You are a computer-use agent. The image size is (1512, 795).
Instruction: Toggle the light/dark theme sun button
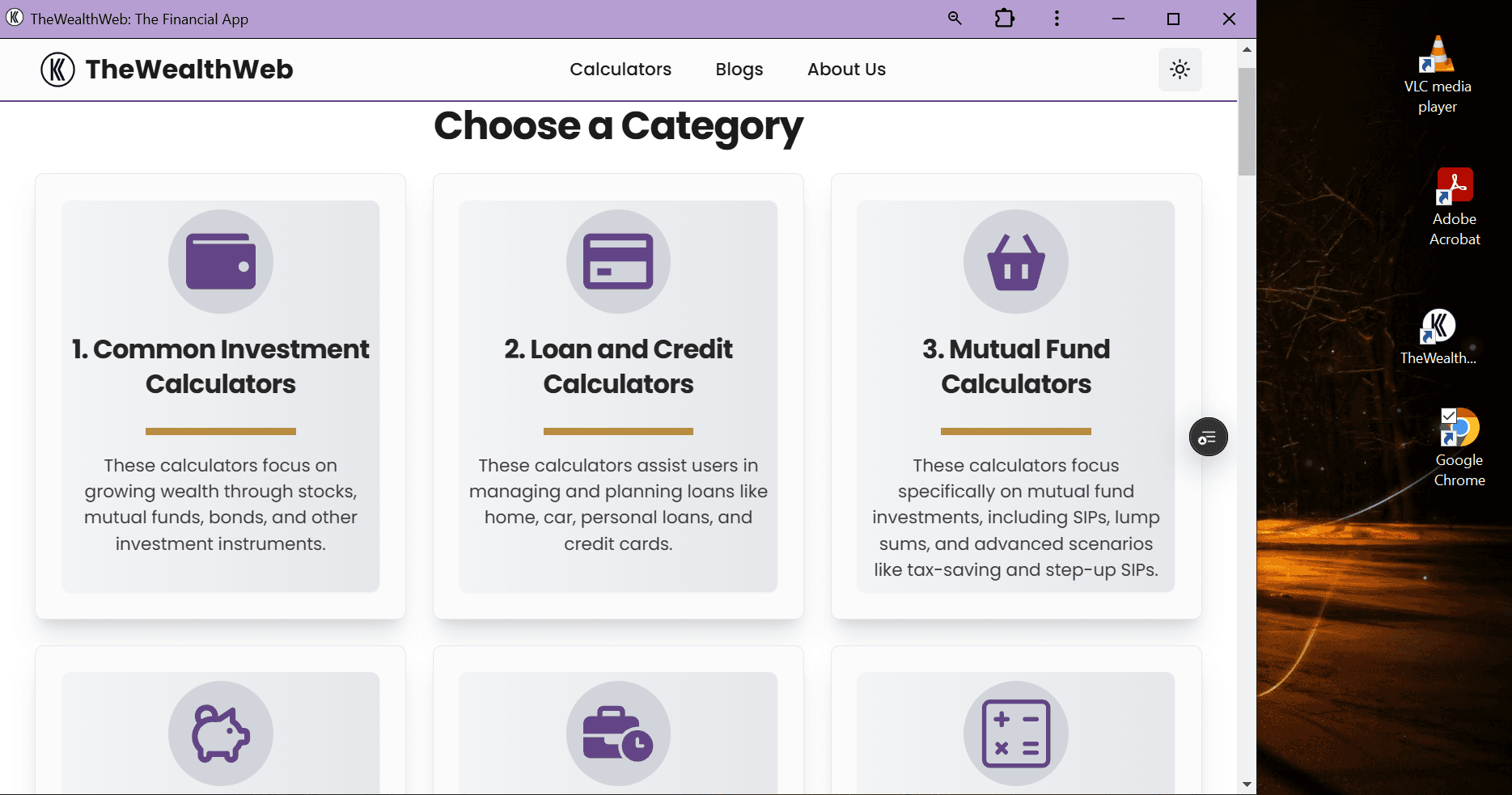pyautogui.click(x=1180, y=70)
